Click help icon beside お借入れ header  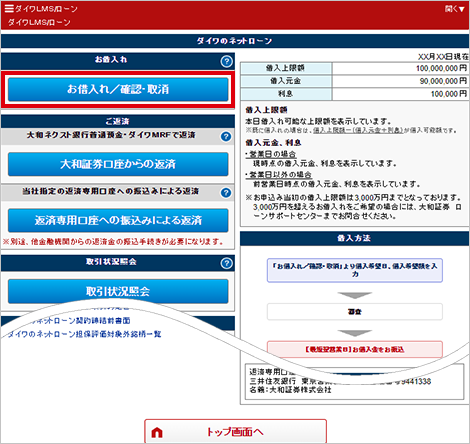pos(227,61)
